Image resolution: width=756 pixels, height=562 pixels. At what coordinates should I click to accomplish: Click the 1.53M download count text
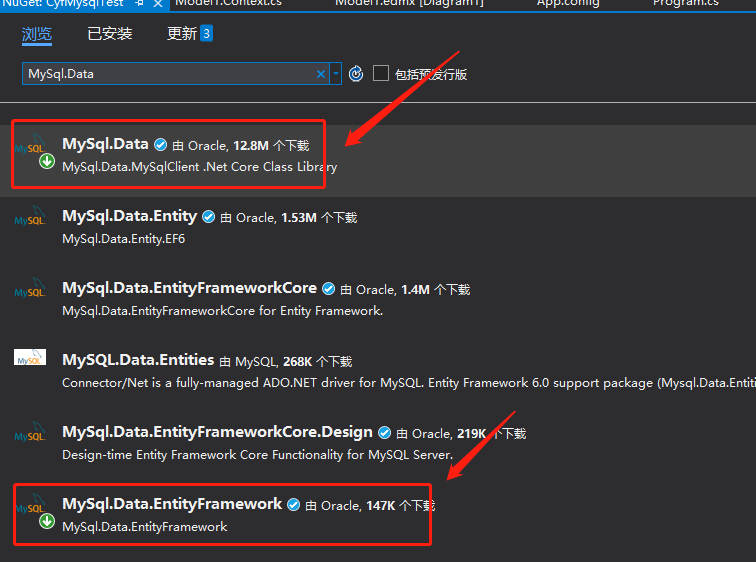pos(299,218)
